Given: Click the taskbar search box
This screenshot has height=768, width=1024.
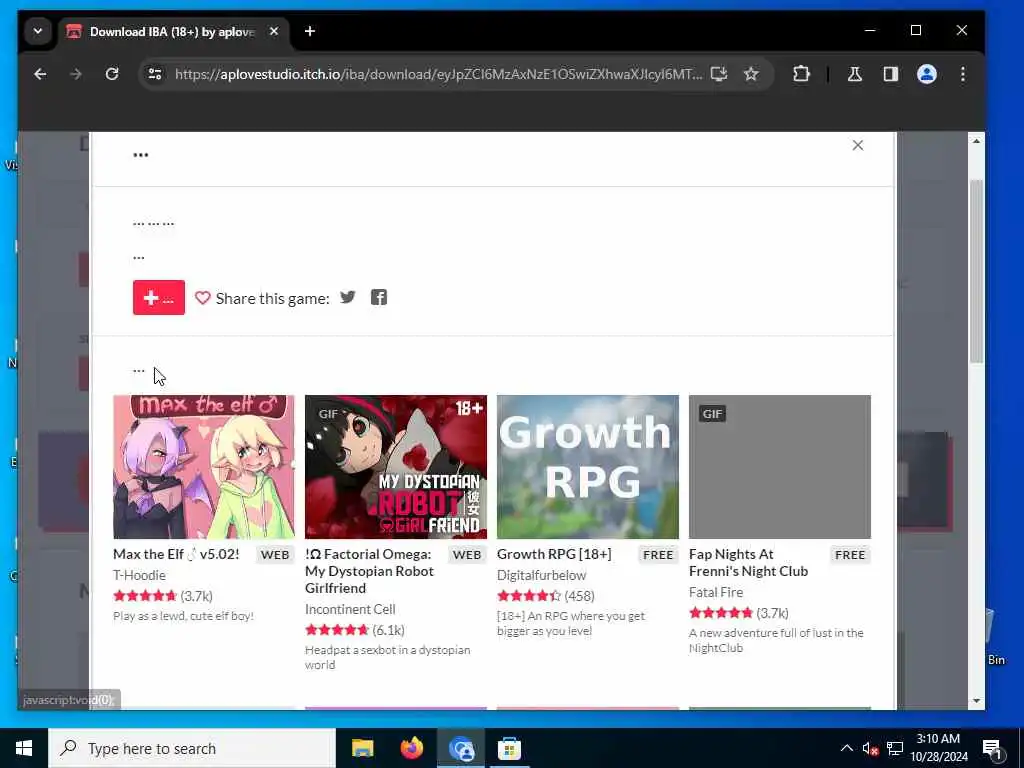Looking at the screenshot, I should click(192, 748).
